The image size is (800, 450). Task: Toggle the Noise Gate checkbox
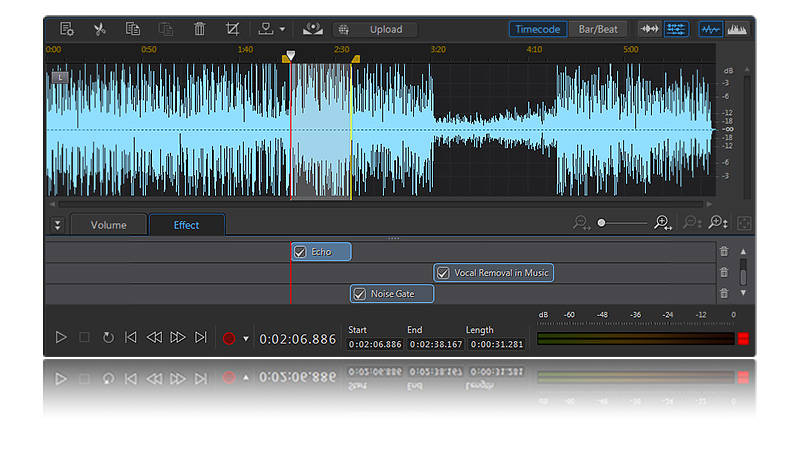(x=359, y=294)
